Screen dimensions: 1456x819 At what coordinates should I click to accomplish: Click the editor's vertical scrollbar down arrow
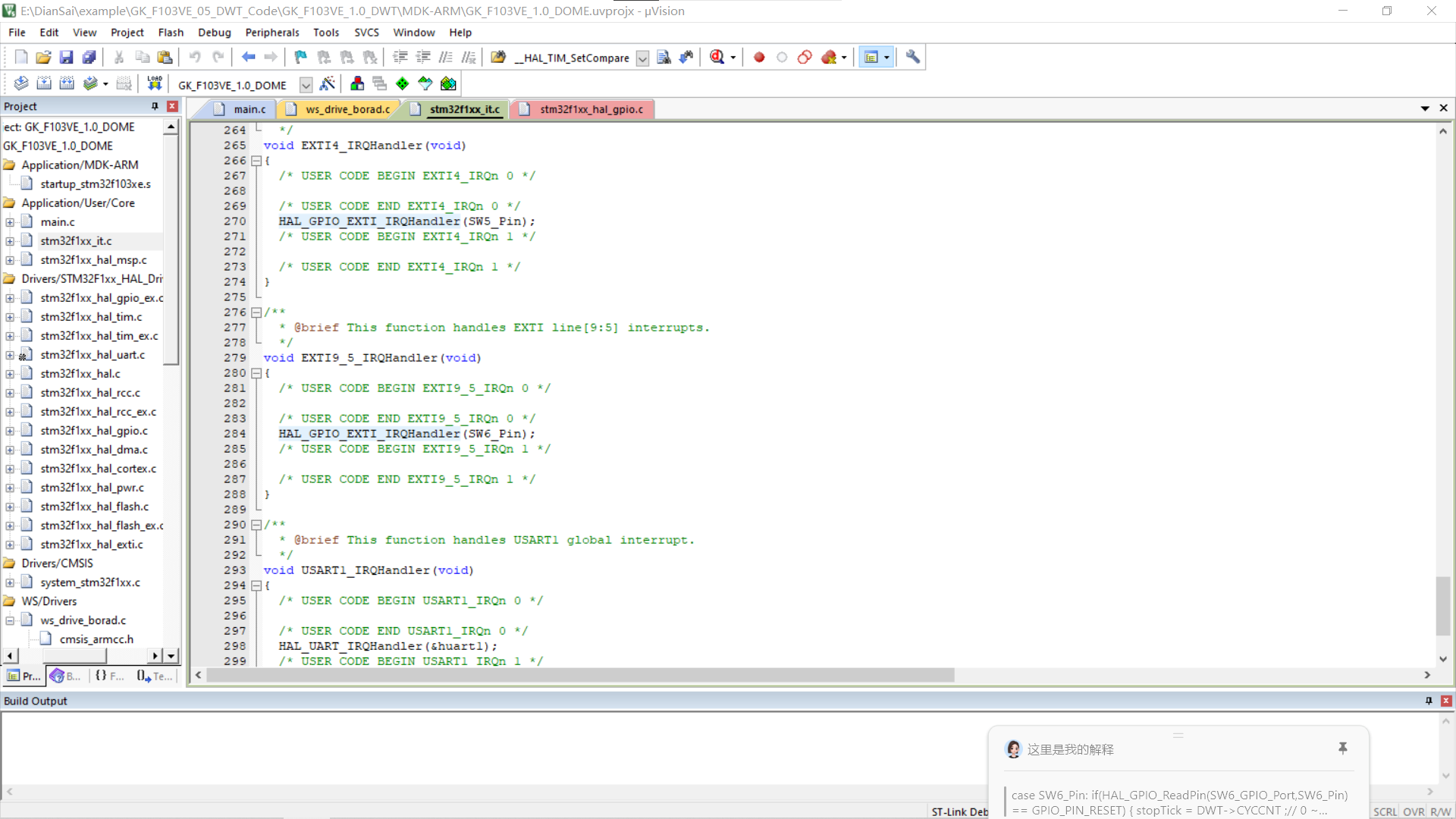click(x=1443, y=659)
